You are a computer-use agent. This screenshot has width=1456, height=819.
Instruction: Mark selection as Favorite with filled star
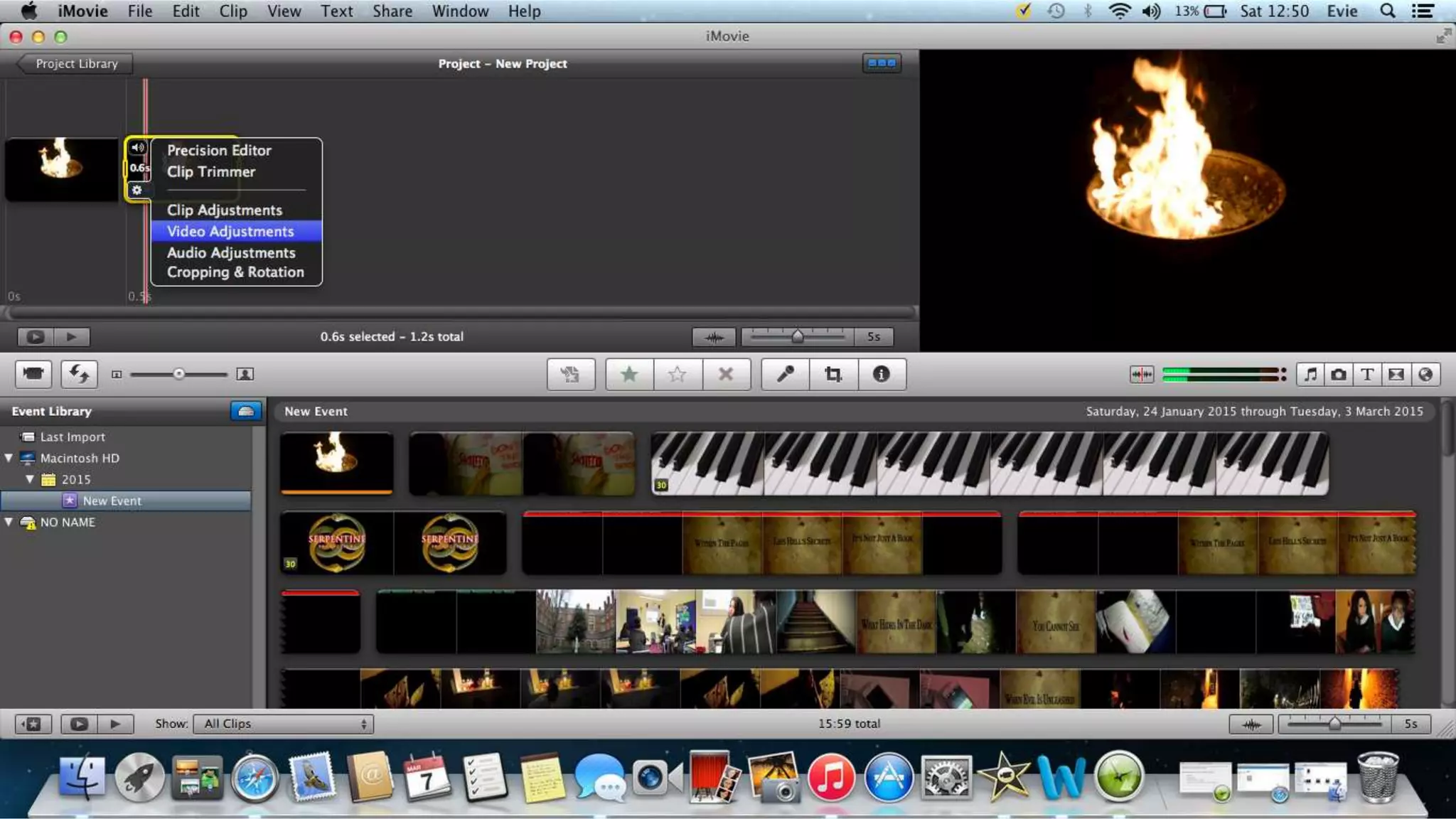coord(629,374)
